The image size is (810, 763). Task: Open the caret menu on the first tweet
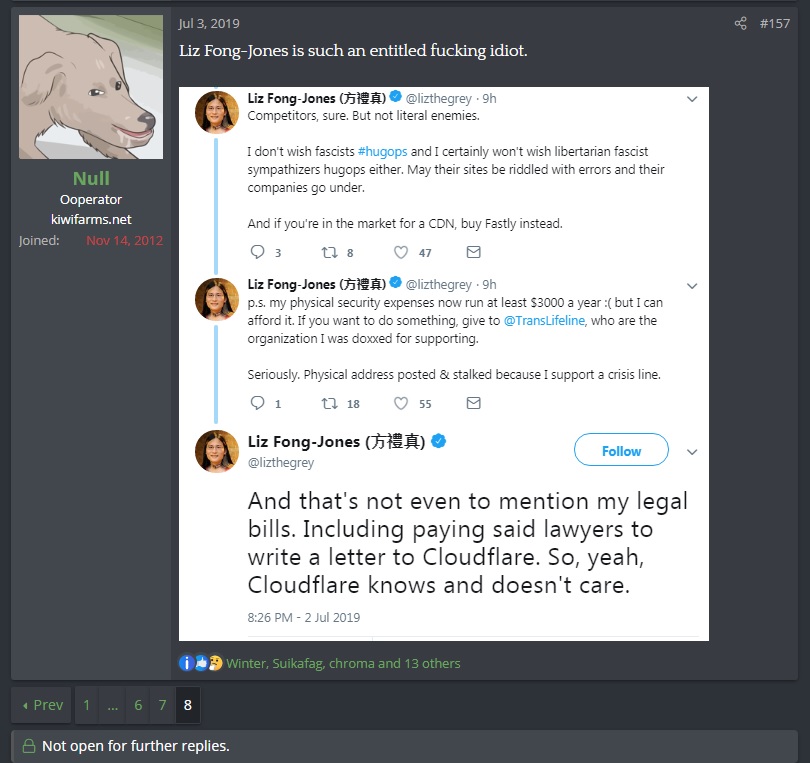pos(691,99)
